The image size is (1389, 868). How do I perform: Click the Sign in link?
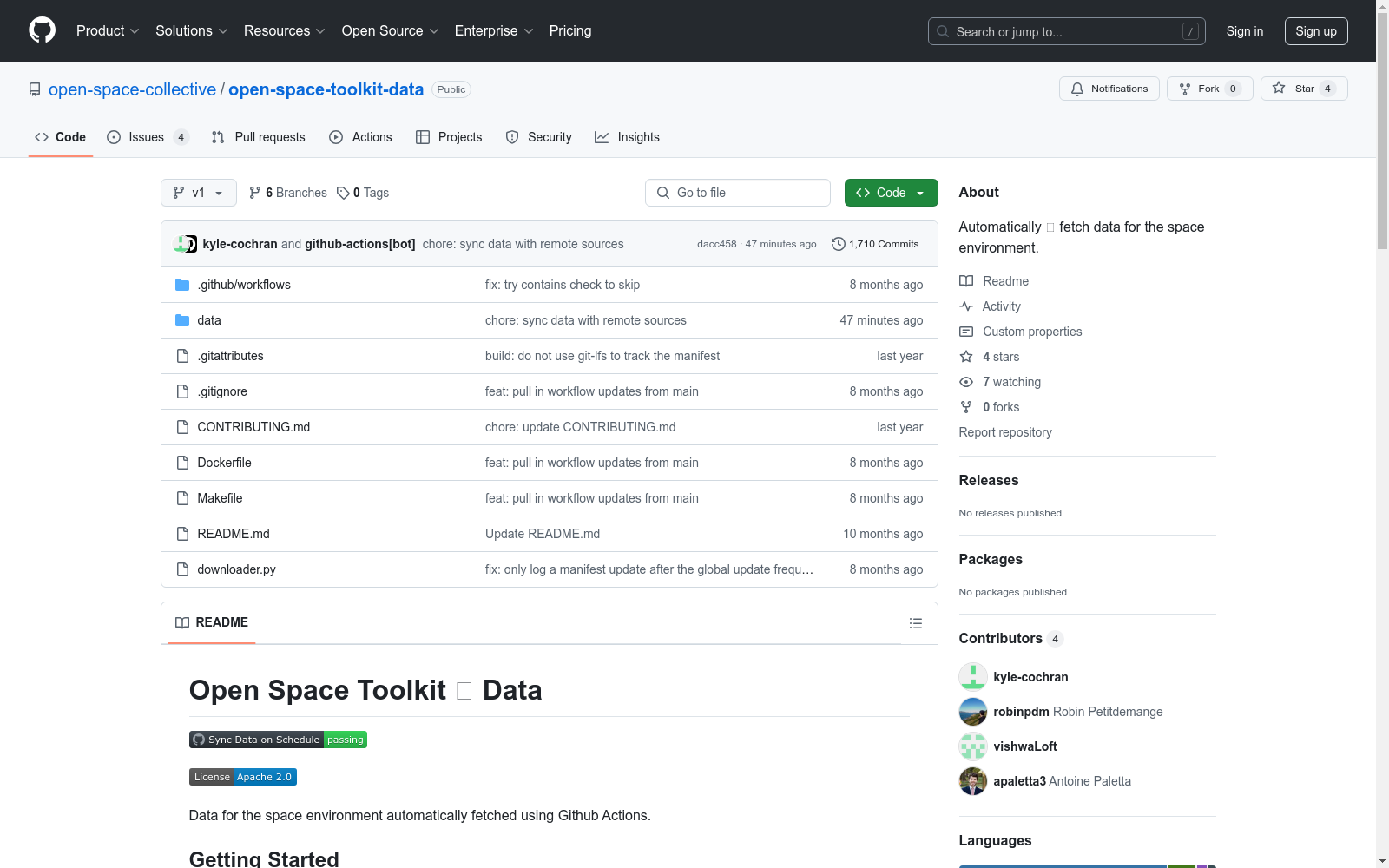(1245, 31)
